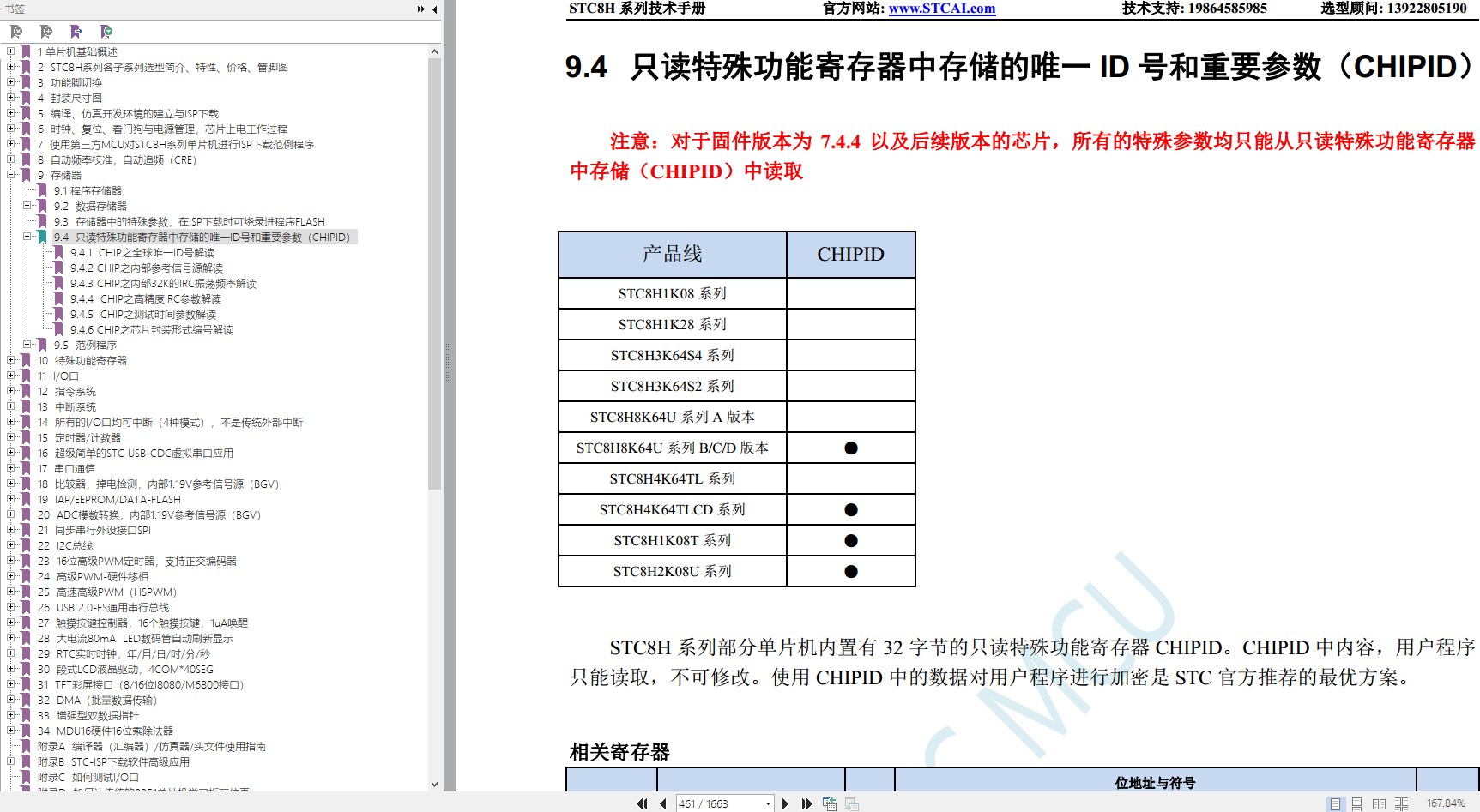Switch to single page view
This screenshot has height=812, width=1480.
coord(1335,803)
